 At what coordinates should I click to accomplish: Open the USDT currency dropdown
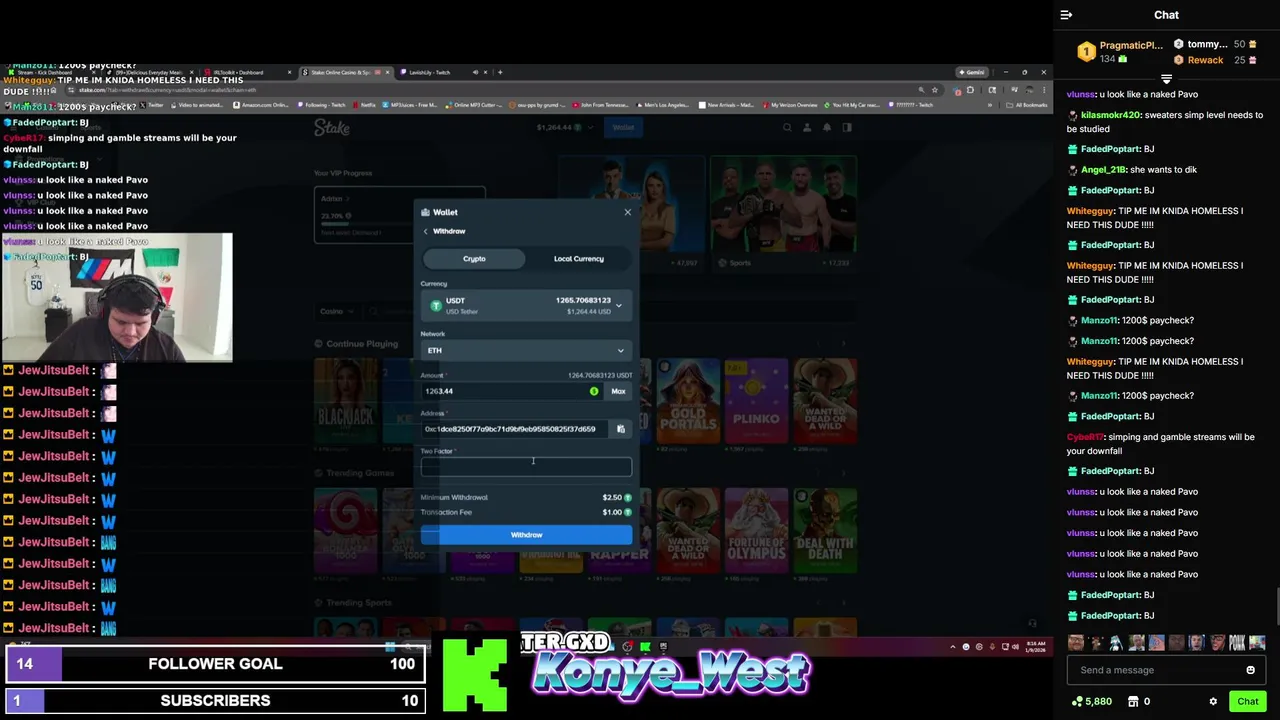pos(526,306)
